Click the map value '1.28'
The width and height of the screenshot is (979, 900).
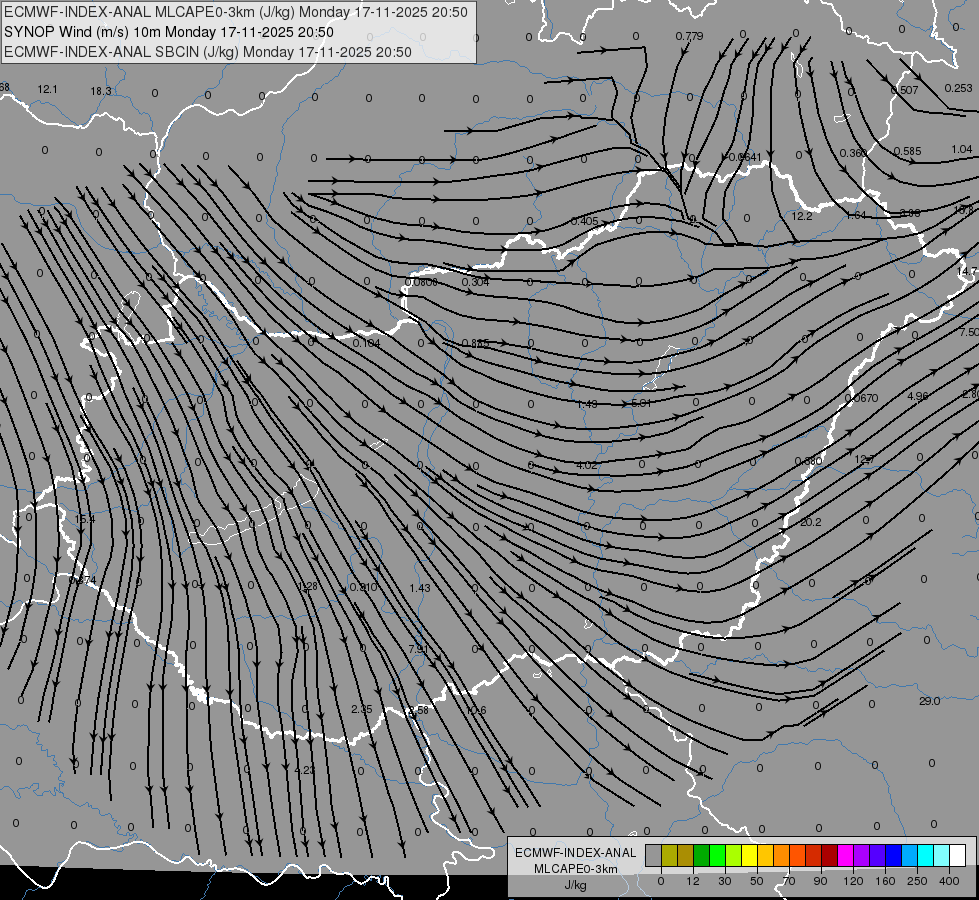(308, 586)
